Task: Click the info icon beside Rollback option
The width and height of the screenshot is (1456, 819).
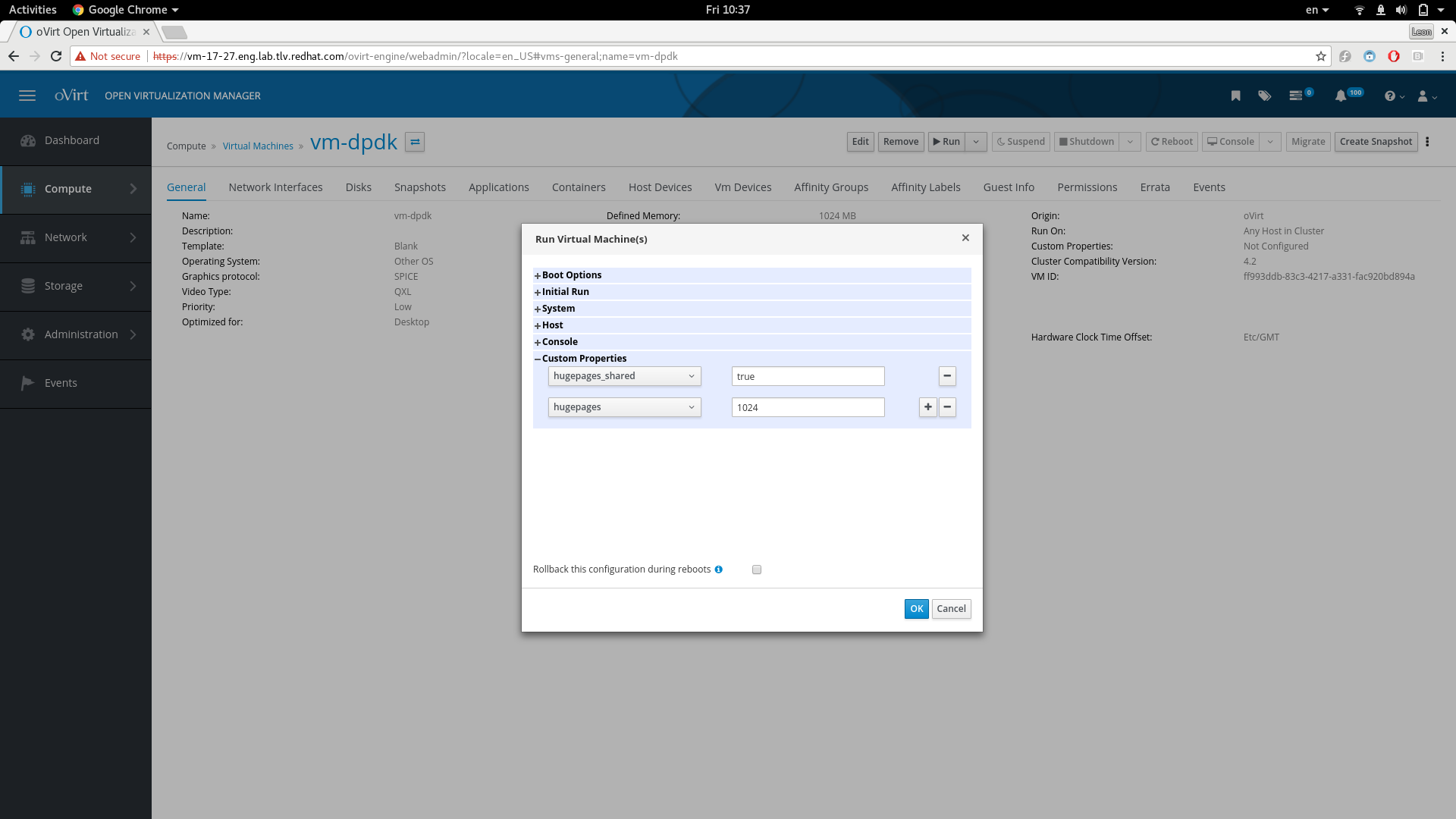Action: (718, 570)
